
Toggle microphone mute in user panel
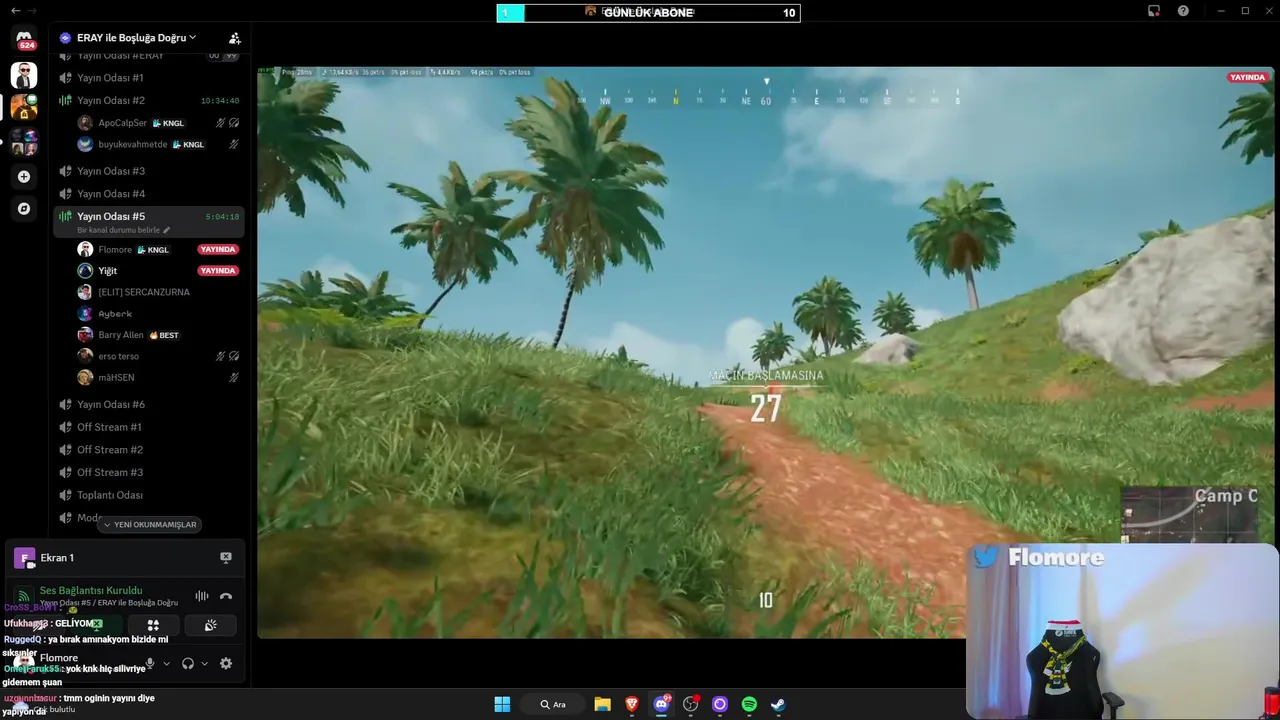point(150,663)
